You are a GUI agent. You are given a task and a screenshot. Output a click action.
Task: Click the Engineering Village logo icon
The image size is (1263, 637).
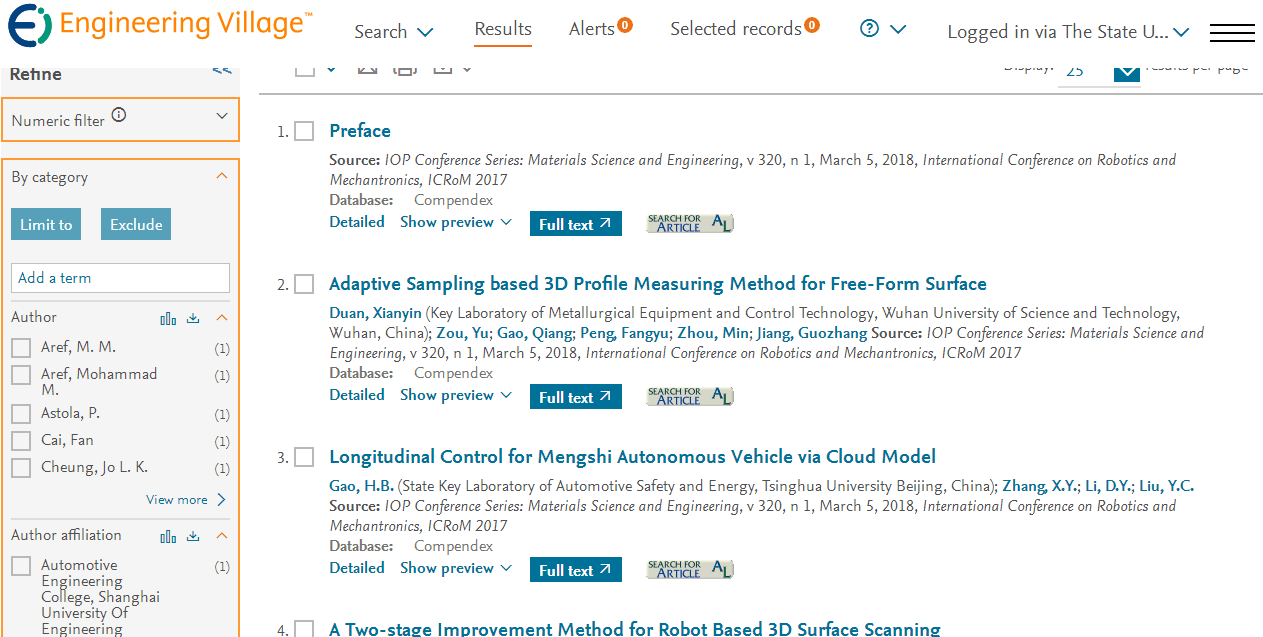(28, 26)
